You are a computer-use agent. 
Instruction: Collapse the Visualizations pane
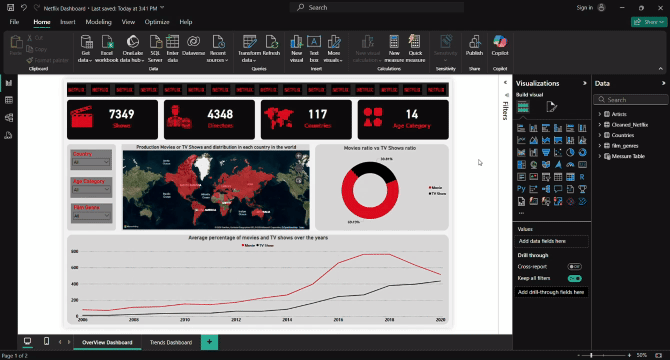(x=585, y=83)
